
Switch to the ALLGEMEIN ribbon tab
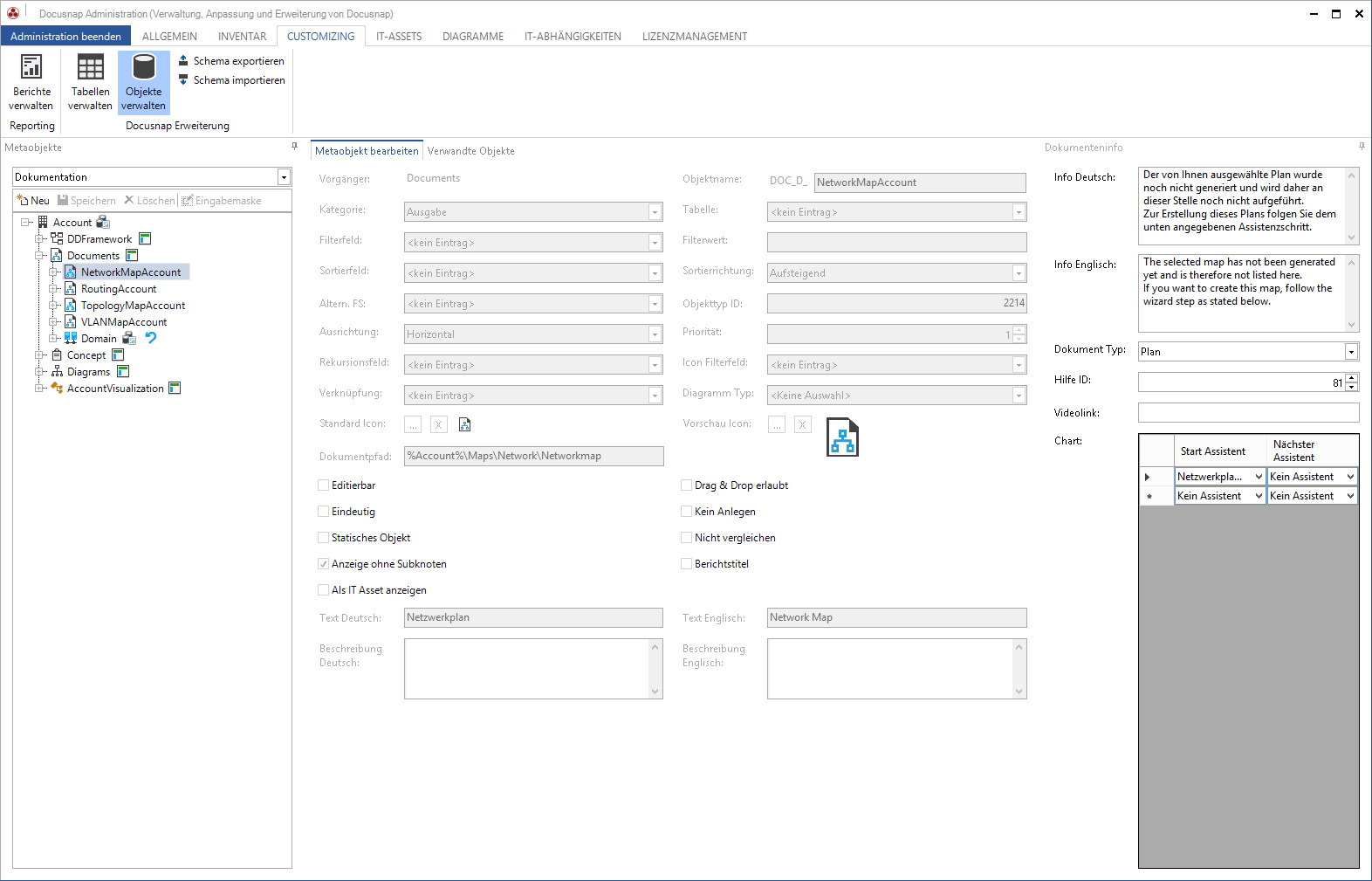coord(169,37)
